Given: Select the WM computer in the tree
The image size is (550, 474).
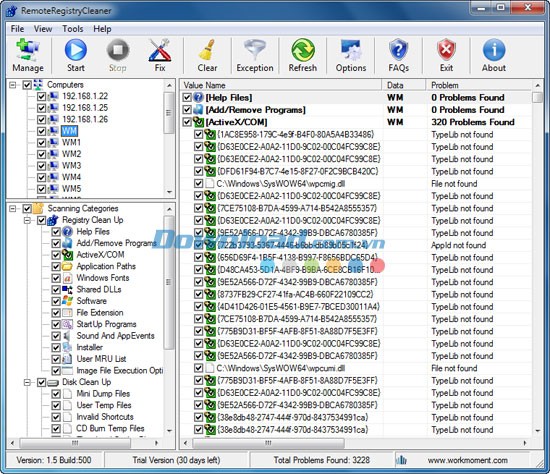Looking at the screenshot, I should point(69,131).
